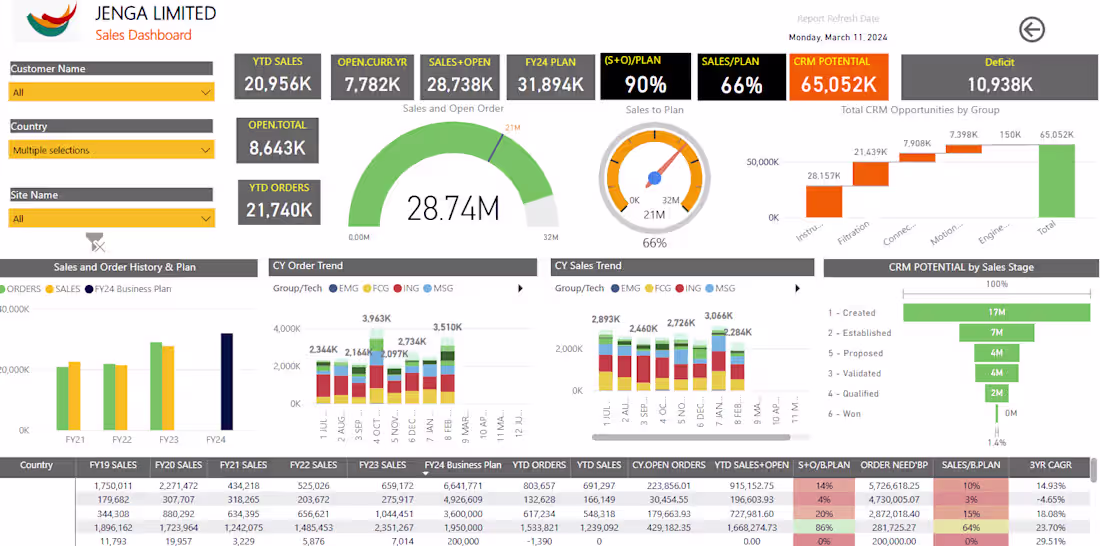The width and height of the screenshot is (1100, 546).
Task: Click the 3,963K label in CY Order Trend
Action: click(x=379, y=318)
